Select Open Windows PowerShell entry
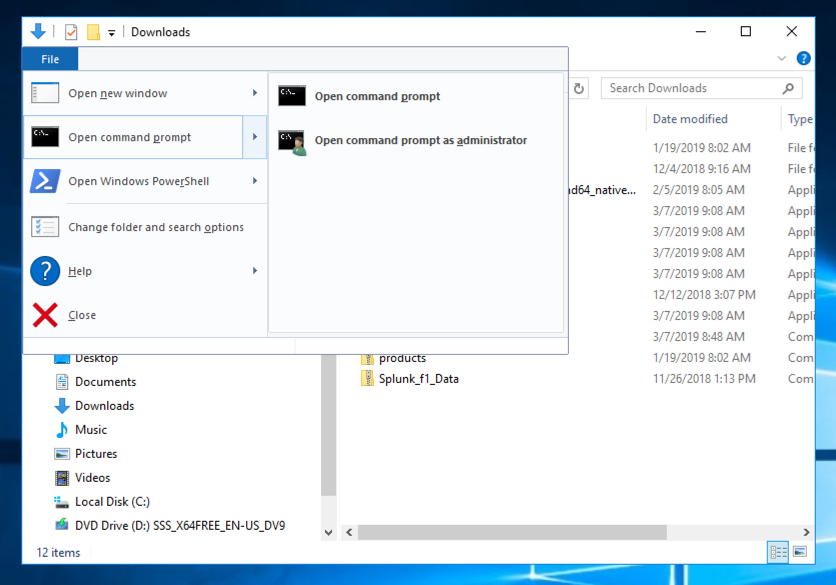 click(x=133, y=181)
